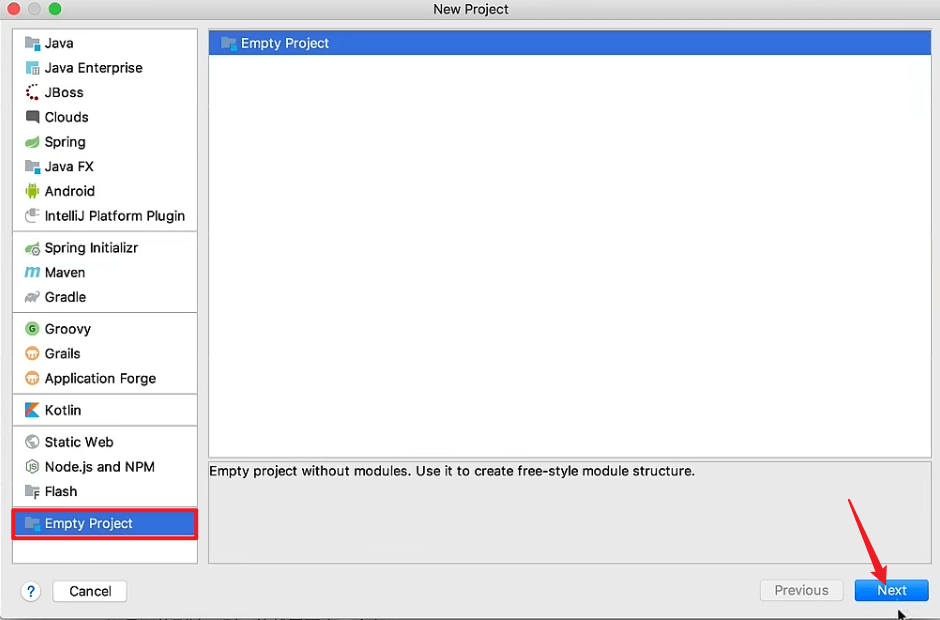This screenshot has width=940, height=620.
Task: Click the Cancel button
Action: (x=90, y=591)
